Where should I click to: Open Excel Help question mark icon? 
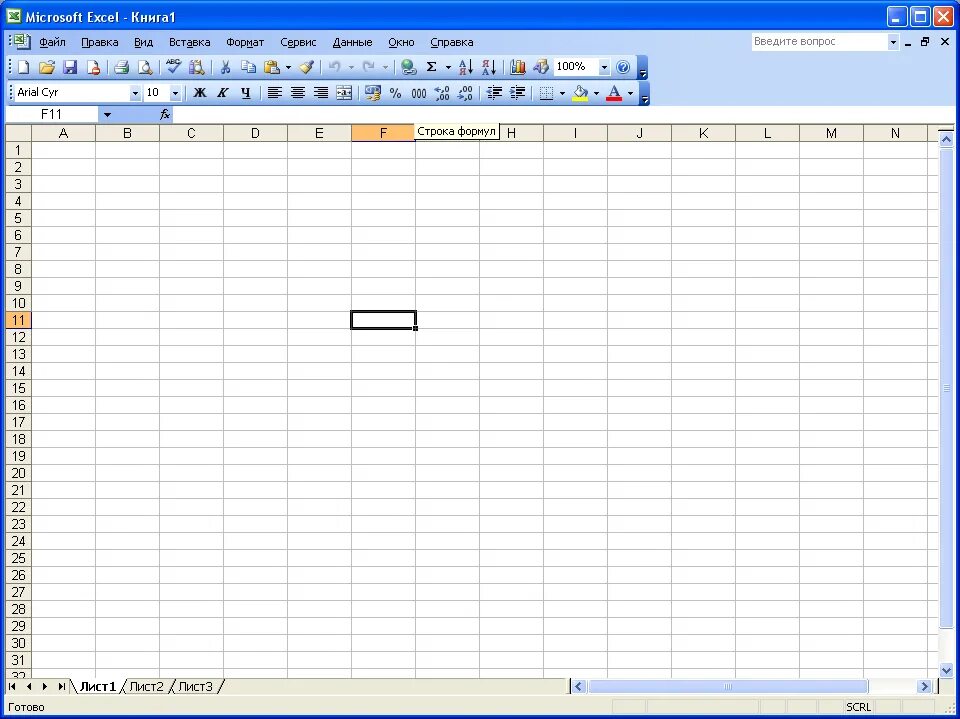click(x=623, y=67)
